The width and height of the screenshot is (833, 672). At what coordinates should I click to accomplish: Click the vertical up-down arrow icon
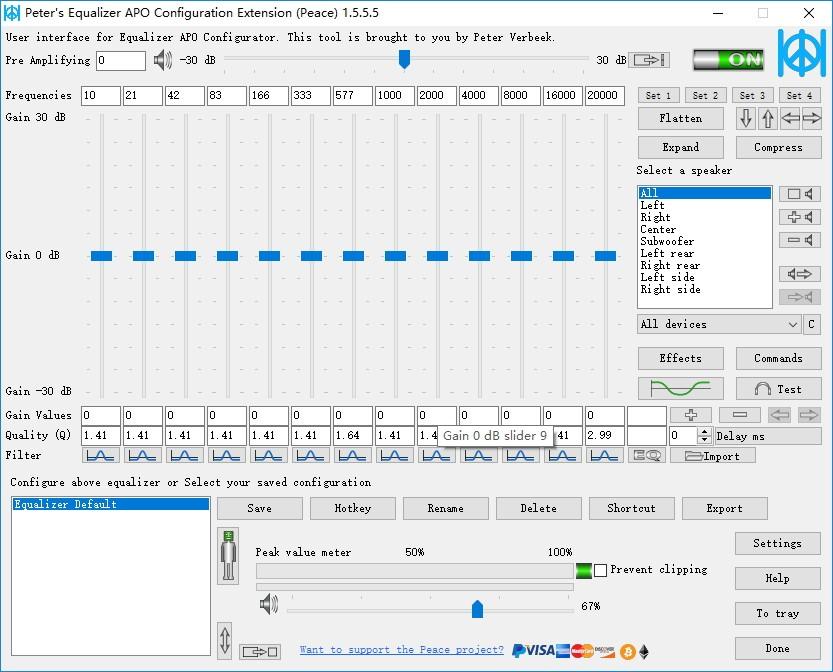pos(225,640)
